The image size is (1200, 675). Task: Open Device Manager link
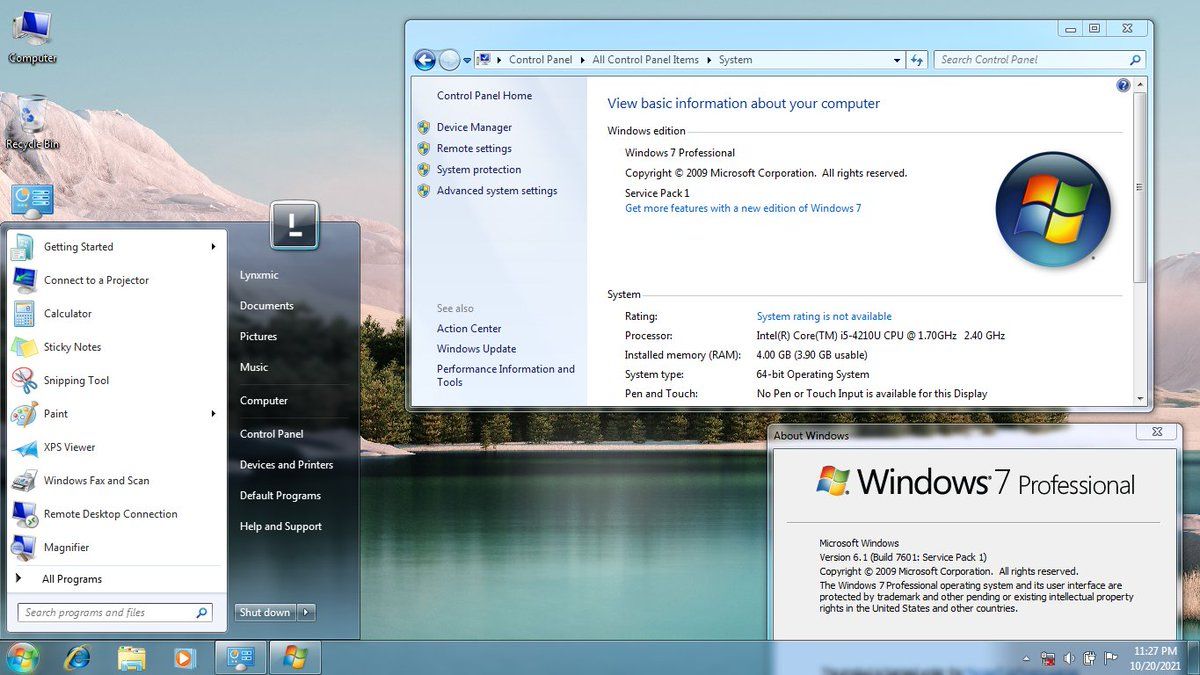tap(474, 128)
